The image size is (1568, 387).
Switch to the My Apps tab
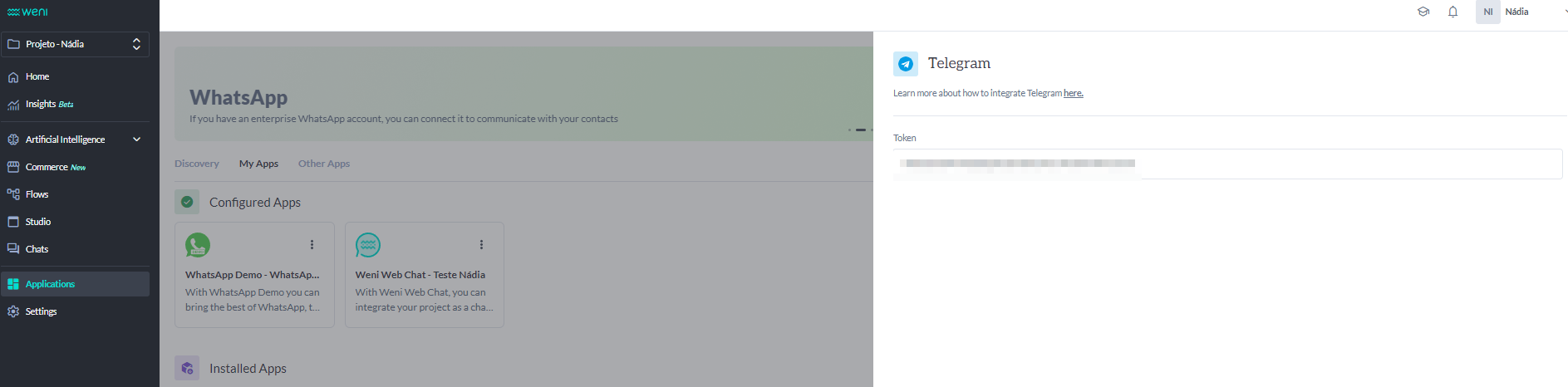258,164
